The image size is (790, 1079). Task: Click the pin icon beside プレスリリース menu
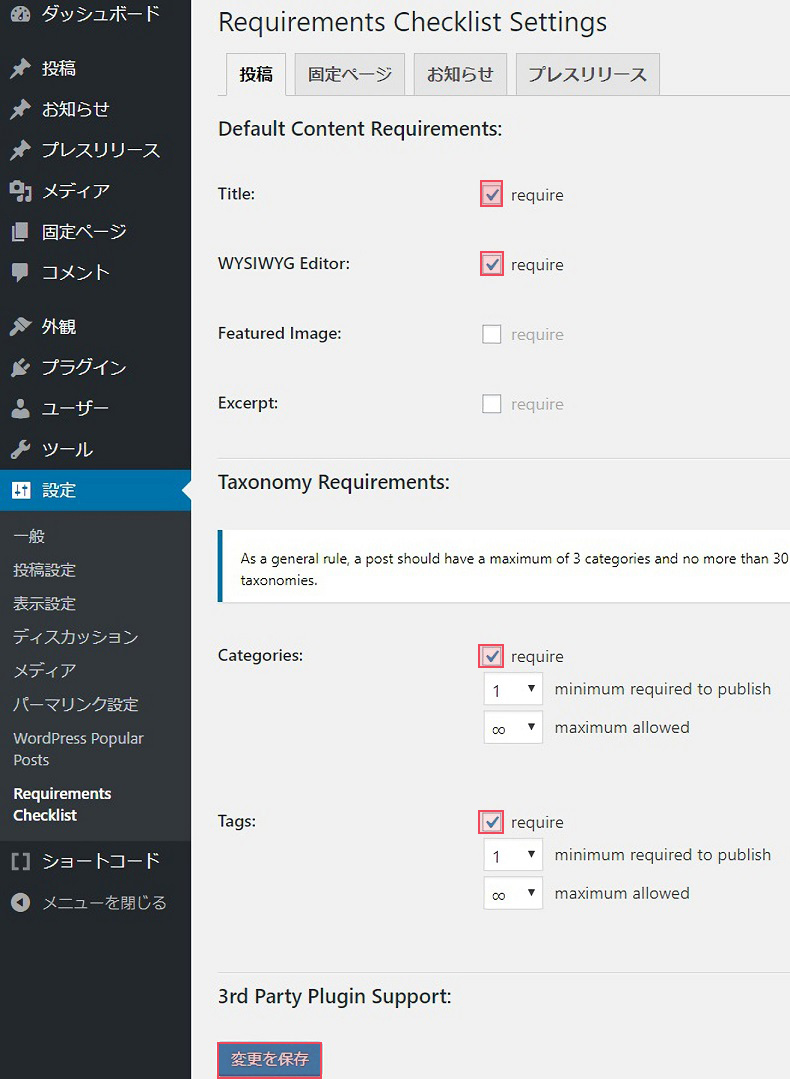[21, 149]
